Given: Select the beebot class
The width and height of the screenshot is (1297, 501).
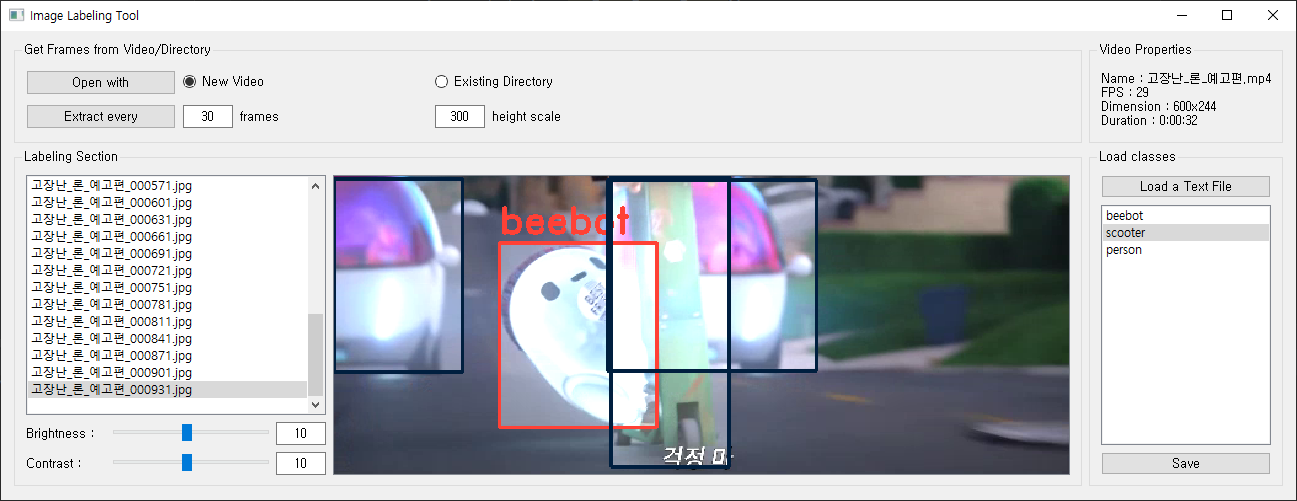Looking at the screenshot, I should [x=1185, y=215].
